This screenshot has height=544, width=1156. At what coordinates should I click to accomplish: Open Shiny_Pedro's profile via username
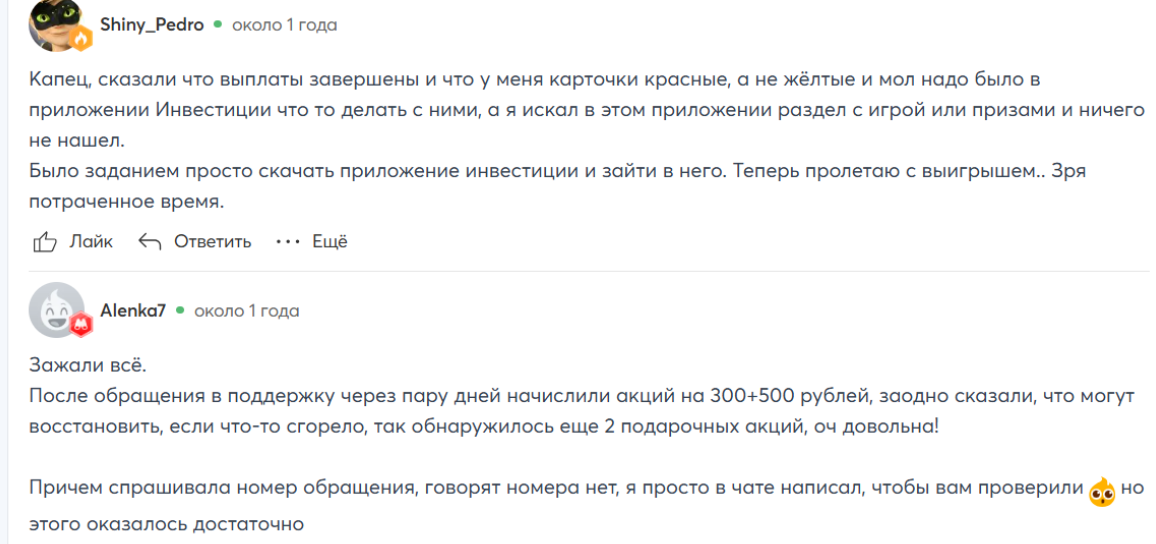[152, 25]
